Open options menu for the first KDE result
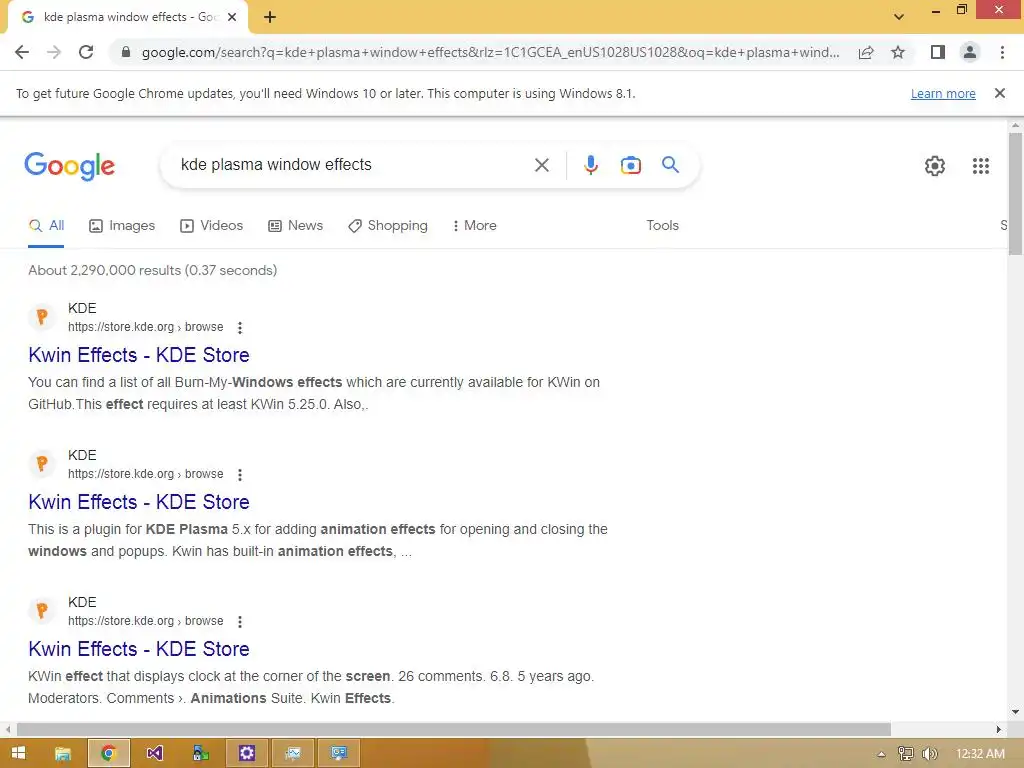Image resolution: width=1024 pixels, height=768 pixels. click(240, 328)
